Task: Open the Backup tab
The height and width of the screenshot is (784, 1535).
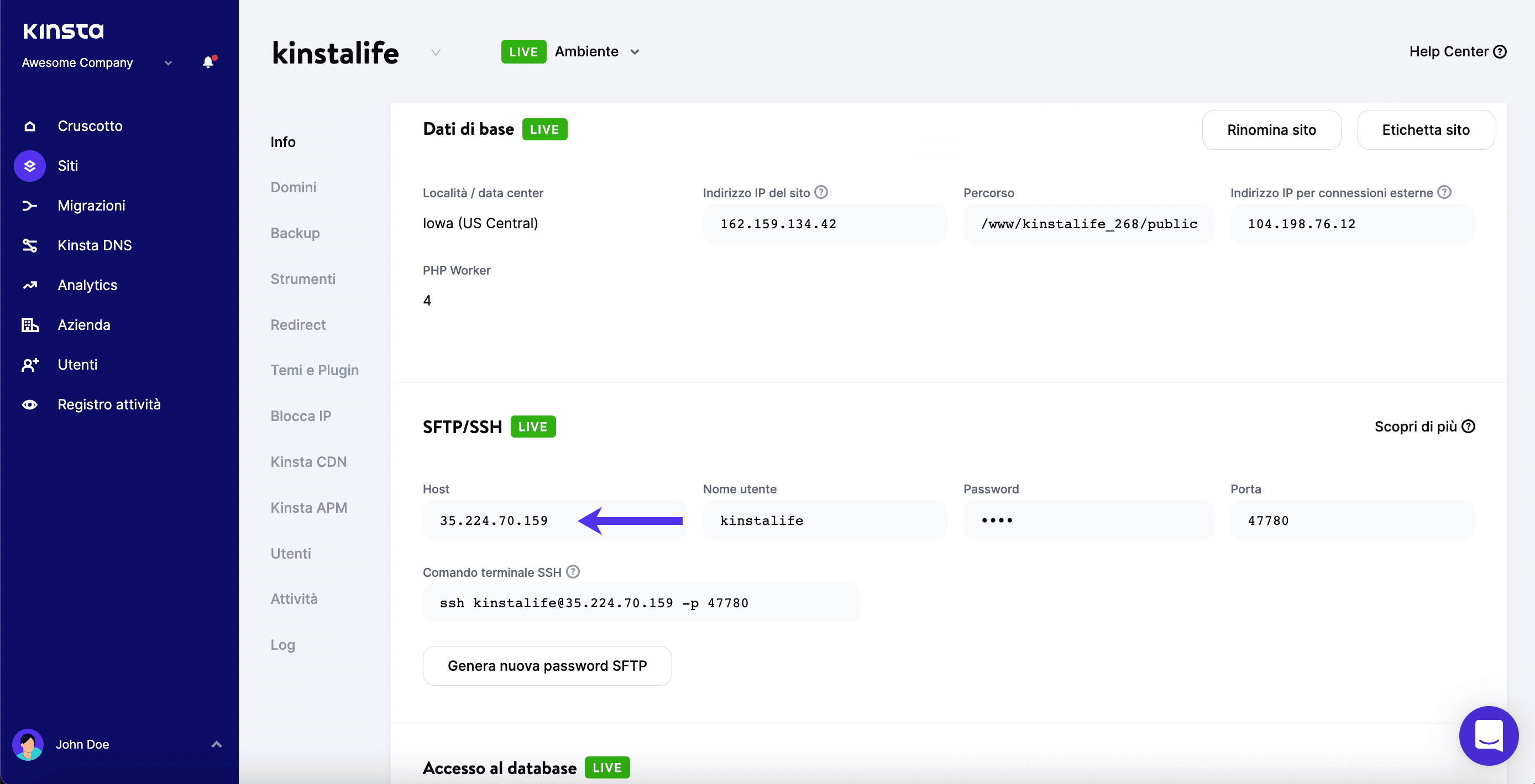Action: tap(295, 233)
